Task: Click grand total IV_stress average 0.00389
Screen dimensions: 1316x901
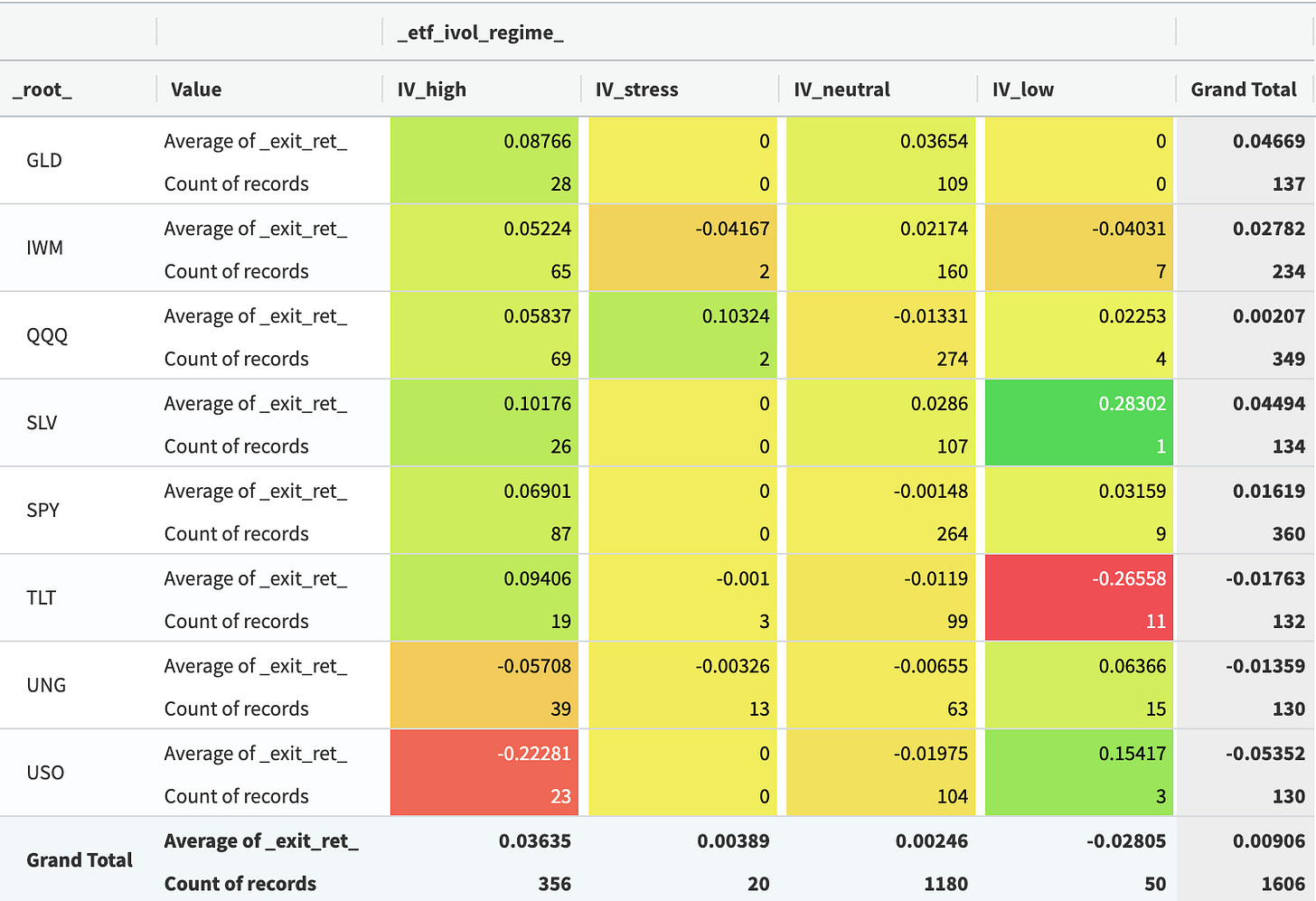Action: tap(733, 841)
